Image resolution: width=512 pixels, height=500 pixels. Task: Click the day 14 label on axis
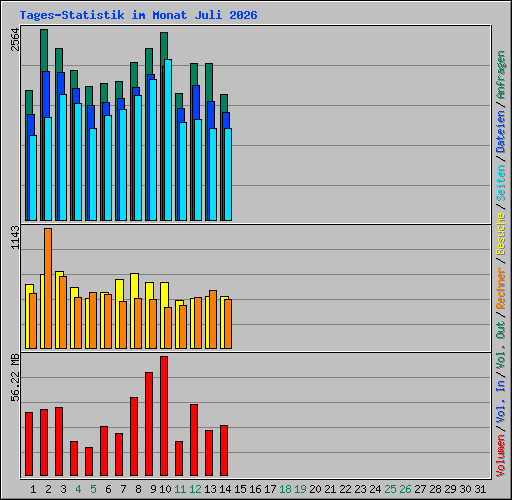coord(225,489)
